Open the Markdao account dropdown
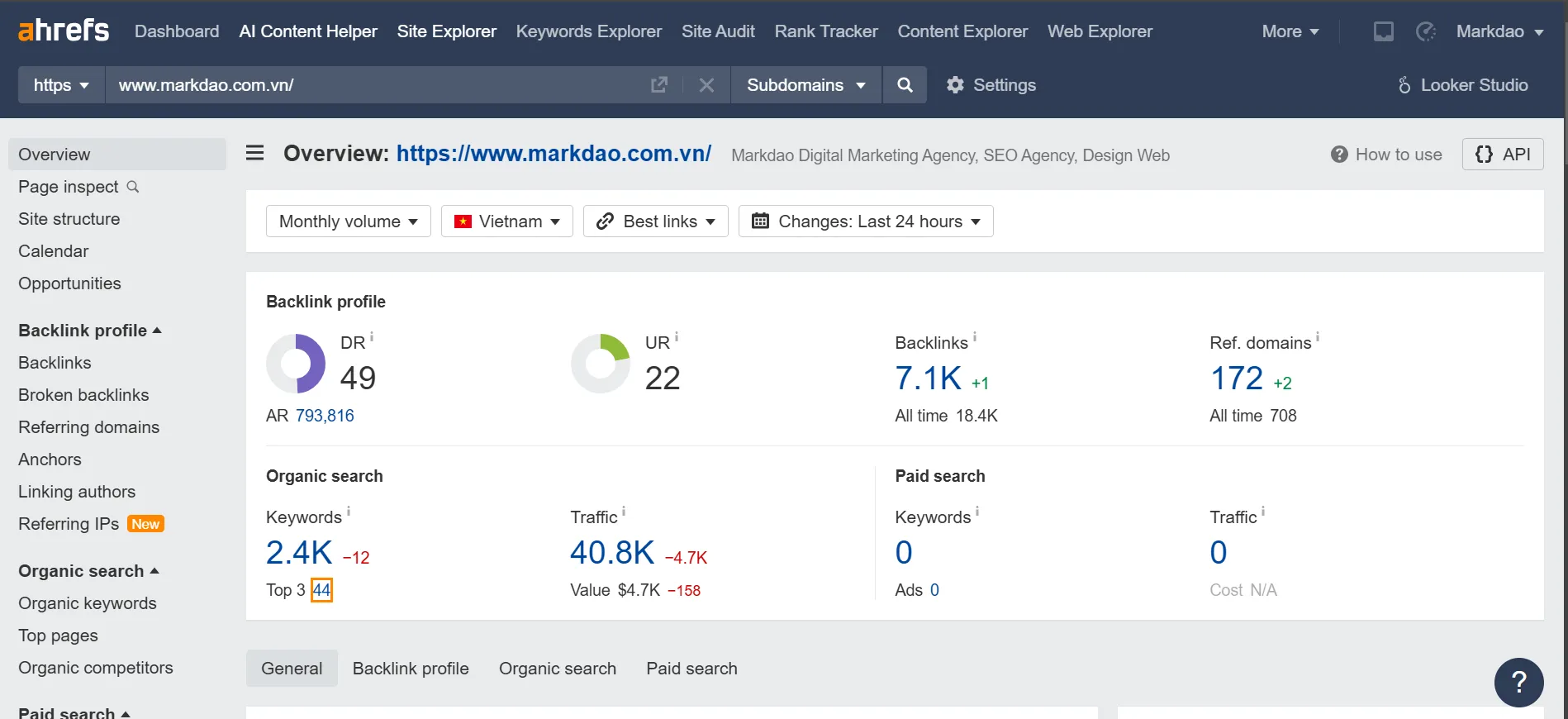 click(x=1500, y=31)
